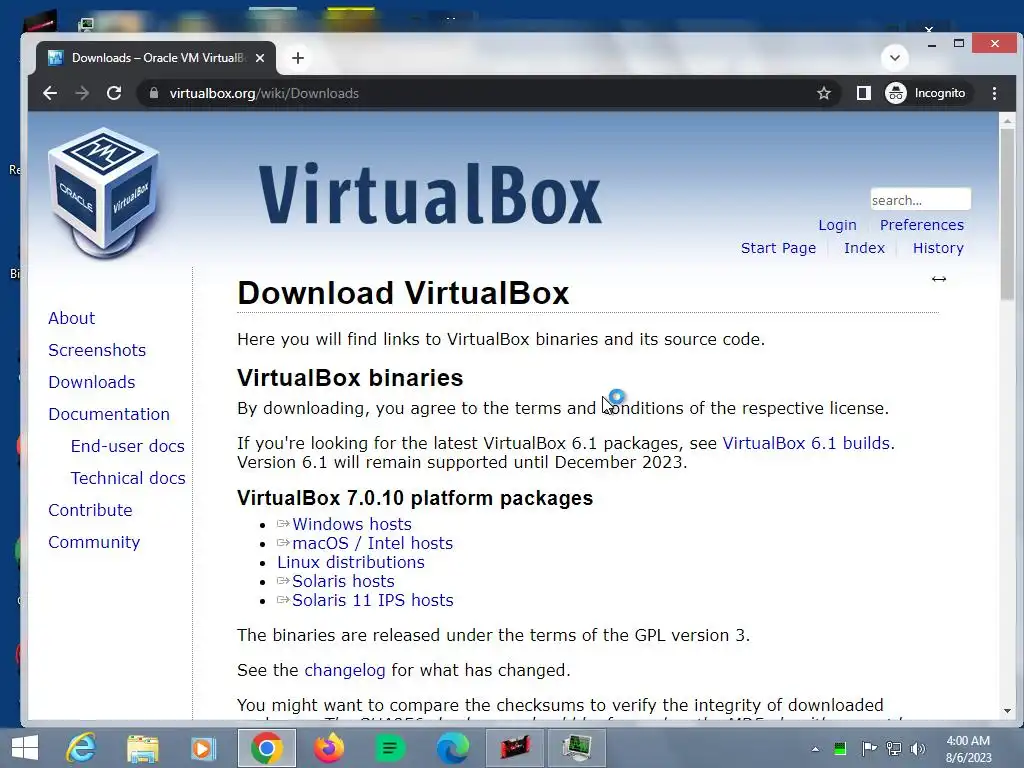Expand the tab search dropdown arrow
Image resolution: width=1024 pixels, height=768 pixels.
[x=895, y=57]
